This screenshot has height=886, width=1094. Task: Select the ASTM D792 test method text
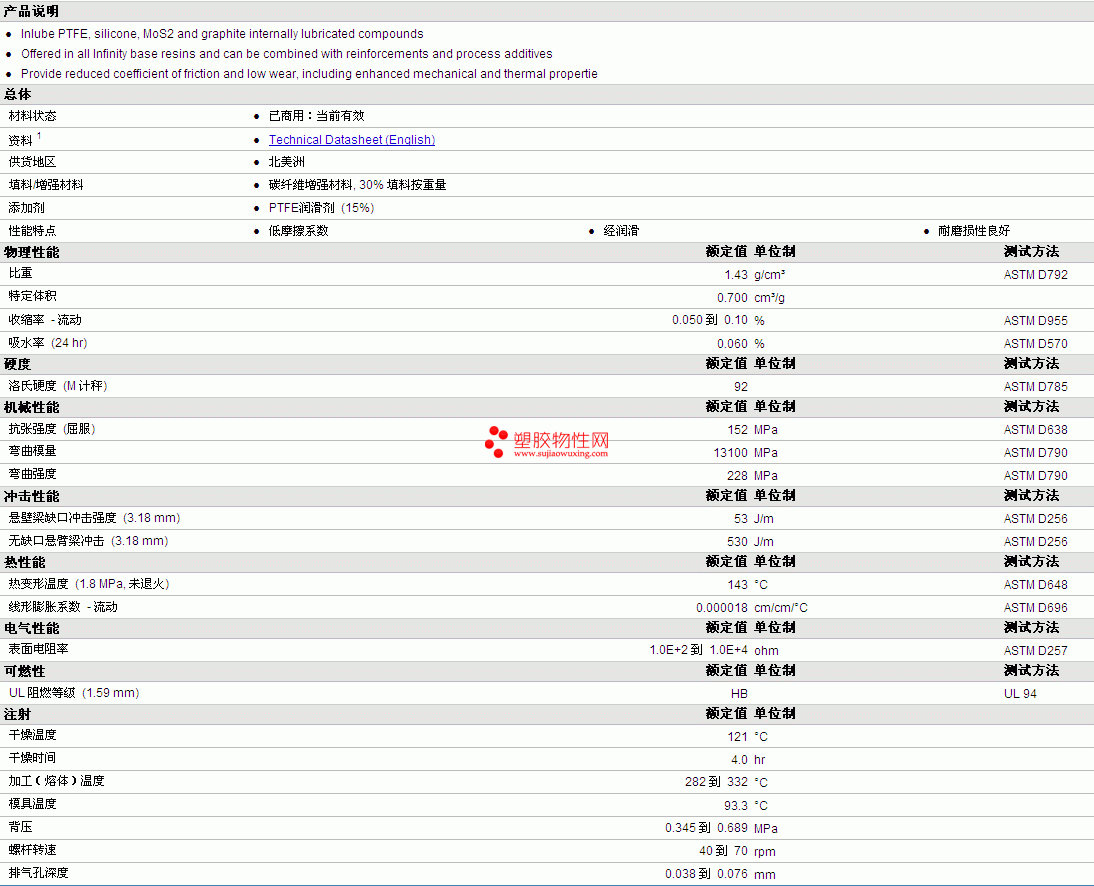pos(1035,275)
